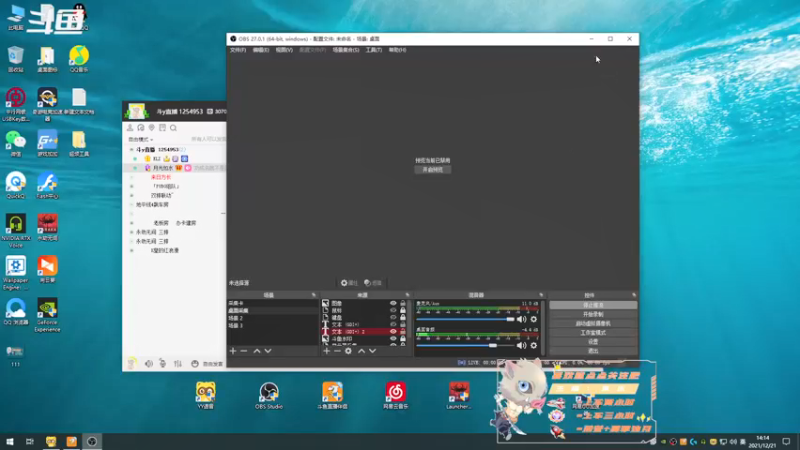The image size is (800, 450).
Task: Move the selected scene down
Action: [x=268, y=351]
